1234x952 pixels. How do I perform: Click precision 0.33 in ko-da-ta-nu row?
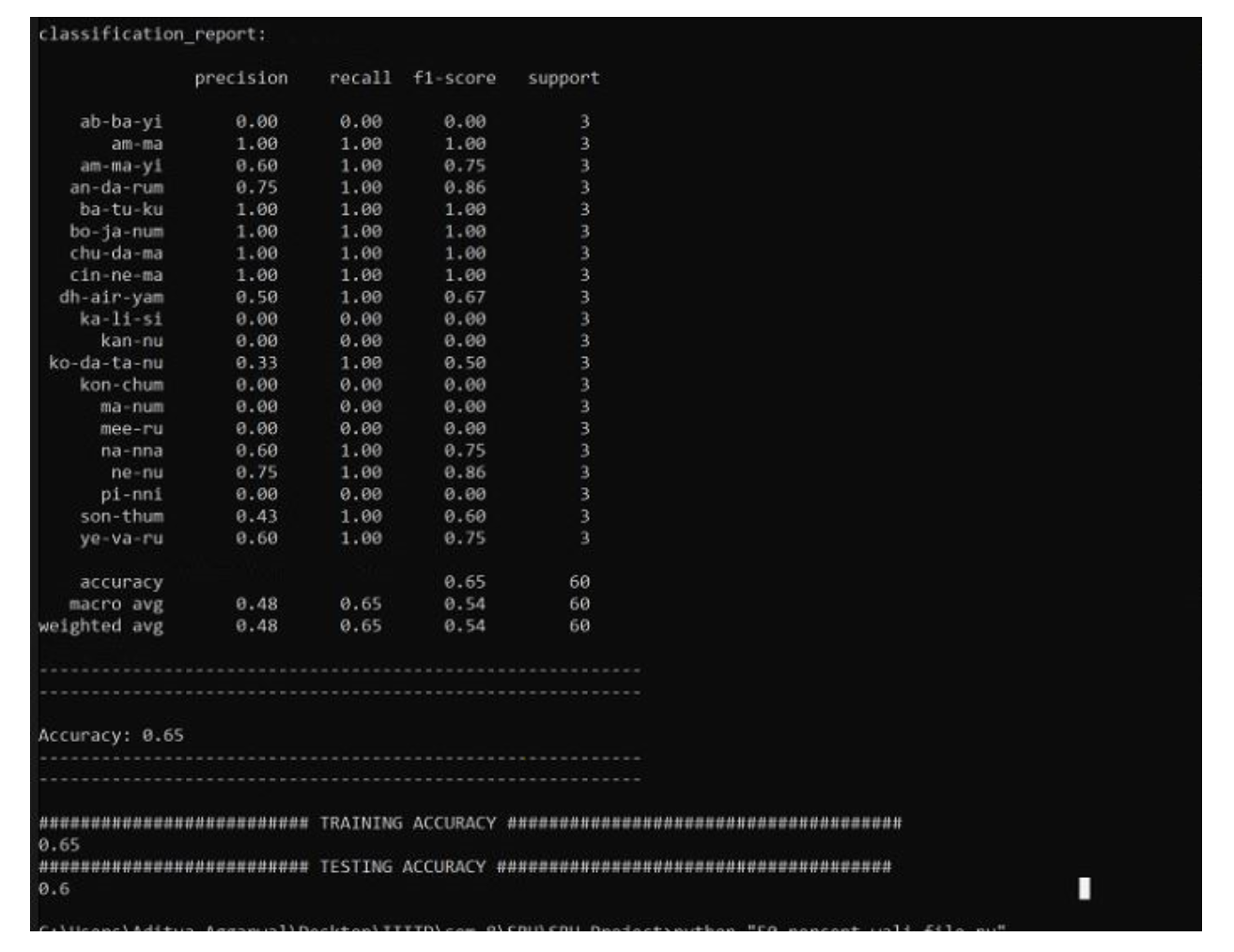(x=256, y=363)
